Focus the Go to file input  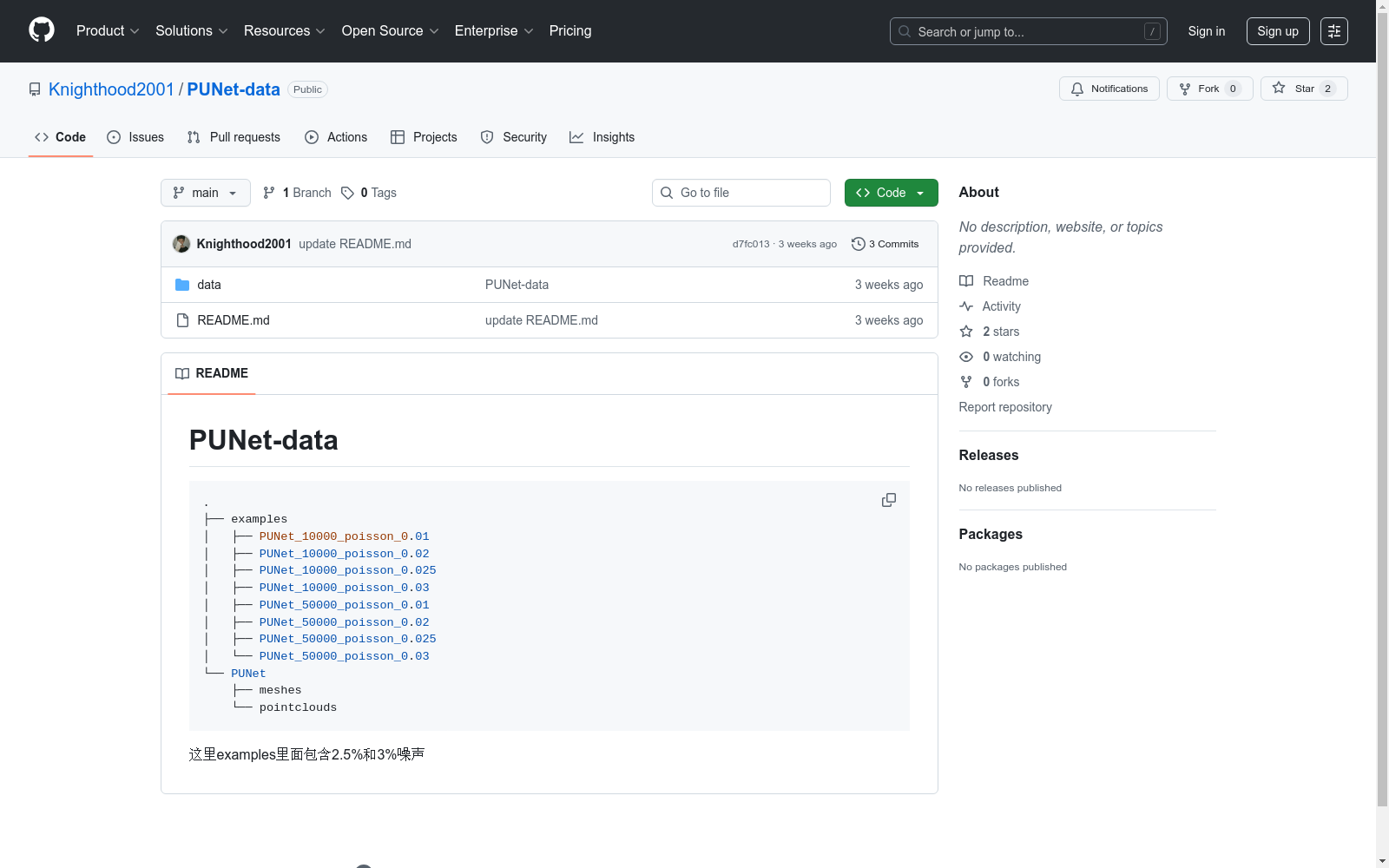pos(741,193)
